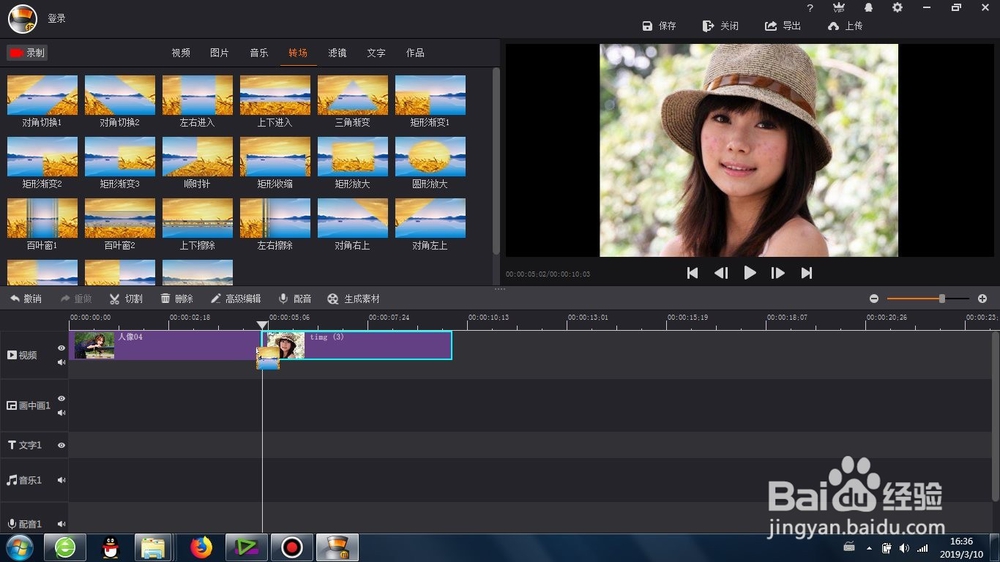Open File Explorer from the taskbar
The width and height of the screenshot is (1000, 562).
[153, 547]
